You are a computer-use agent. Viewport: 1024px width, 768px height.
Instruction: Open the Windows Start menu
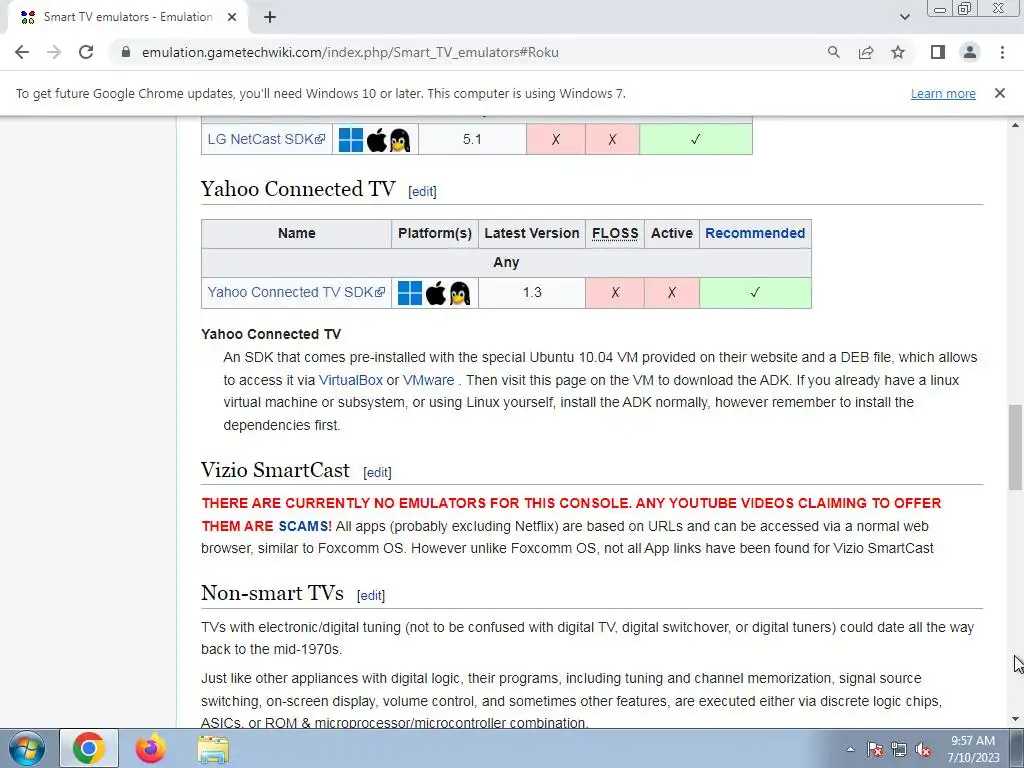27,748
